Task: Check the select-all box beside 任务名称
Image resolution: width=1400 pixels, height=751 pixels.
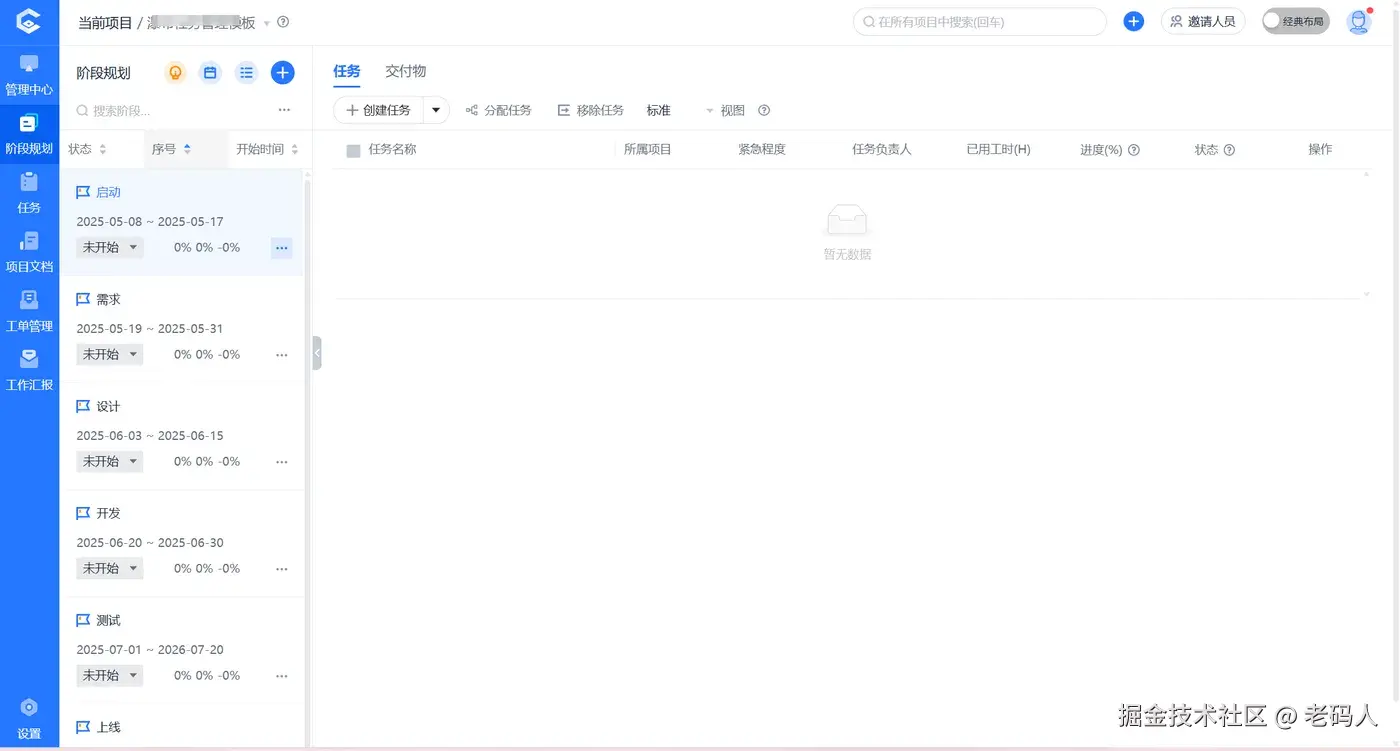Action: [353, 151]
